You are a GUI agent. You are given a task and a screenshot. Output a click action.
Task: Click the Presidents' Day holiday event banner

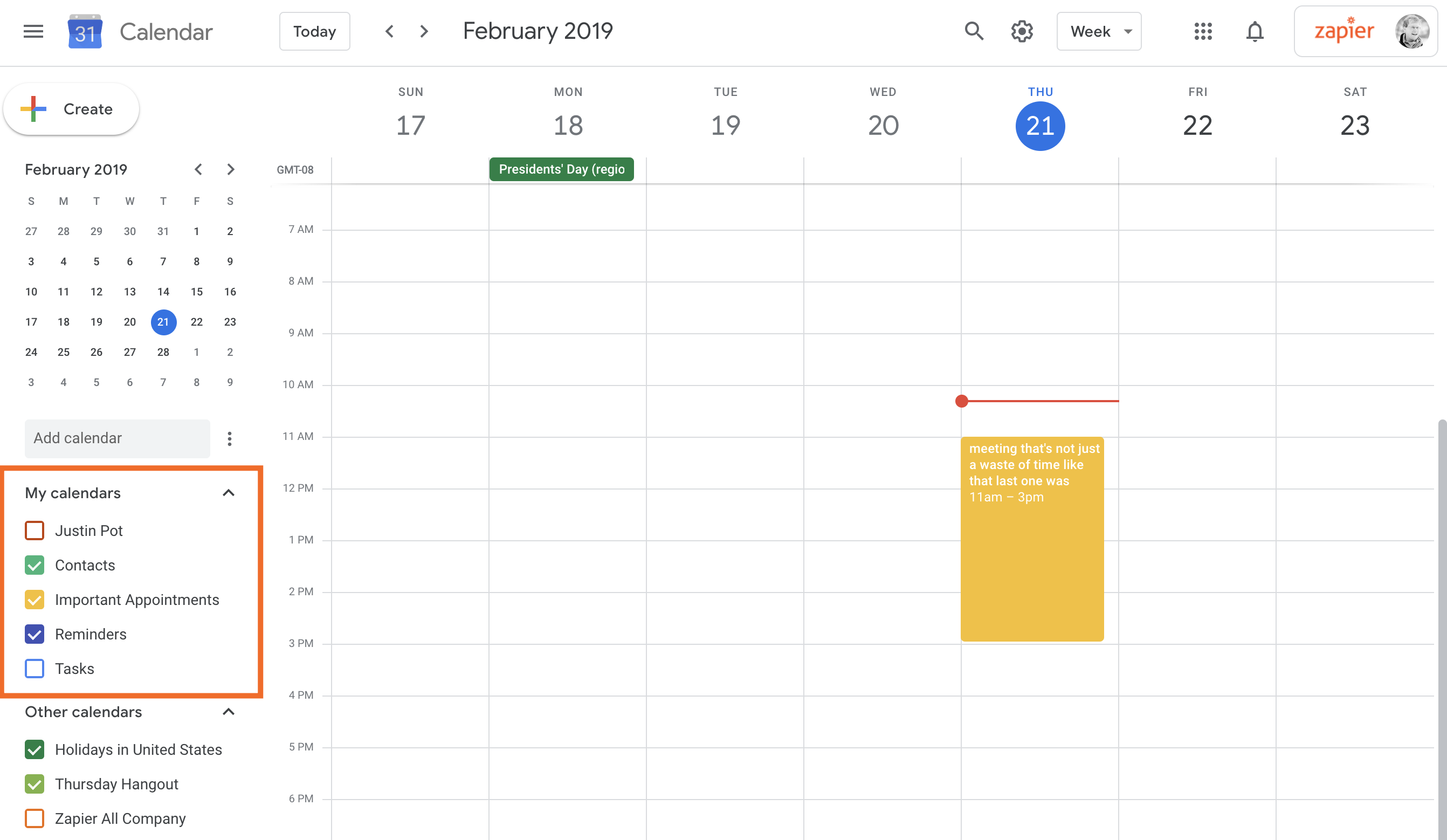tap(561, 168)
